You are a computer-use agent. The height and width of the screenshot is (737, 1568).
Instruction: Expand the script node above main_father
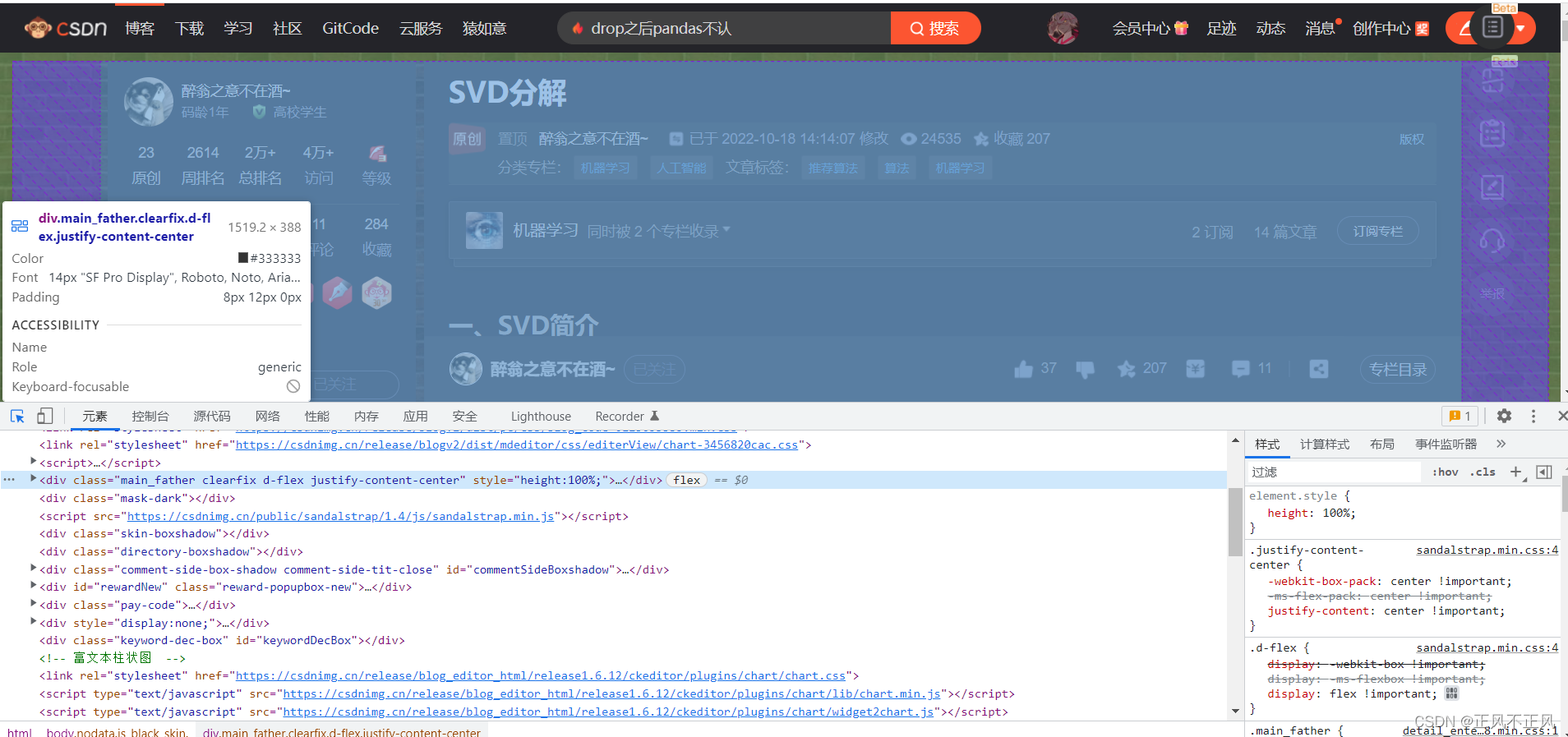point(34,461)
